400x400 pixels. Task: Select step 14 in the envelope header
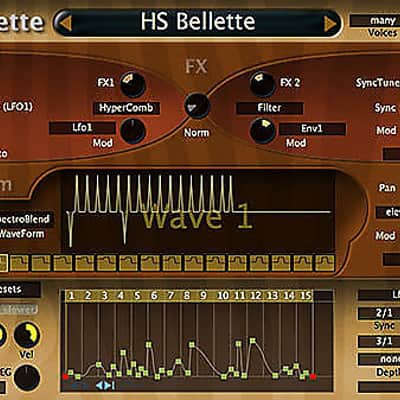pyautogui.click(x=289, y=296)
